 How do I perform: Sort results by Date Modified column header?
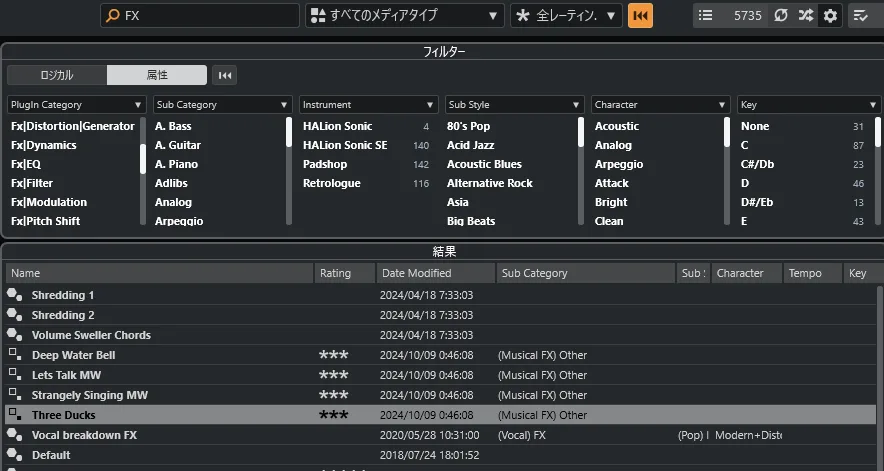click(435, 273)
